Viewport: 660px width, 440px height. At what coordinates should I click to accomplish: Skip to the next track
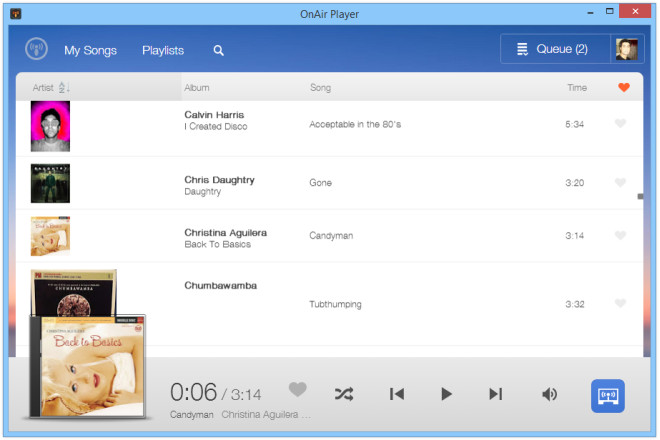click(495, 394)
